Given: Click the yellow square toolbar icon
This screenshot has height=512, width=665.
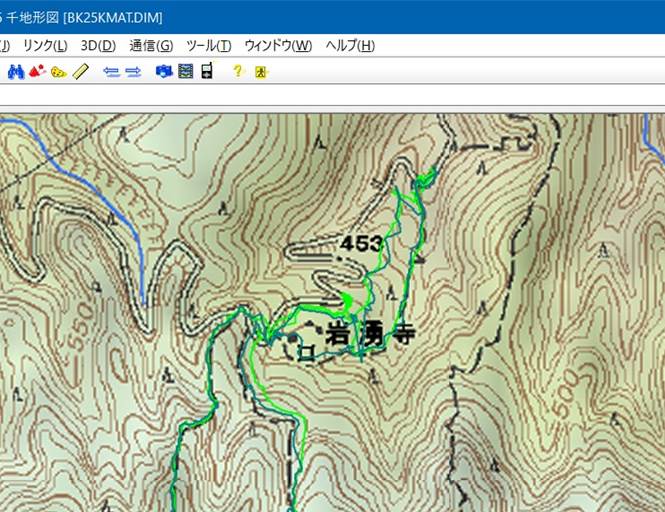Looking at the screenshot, I should tap(261, 72).
